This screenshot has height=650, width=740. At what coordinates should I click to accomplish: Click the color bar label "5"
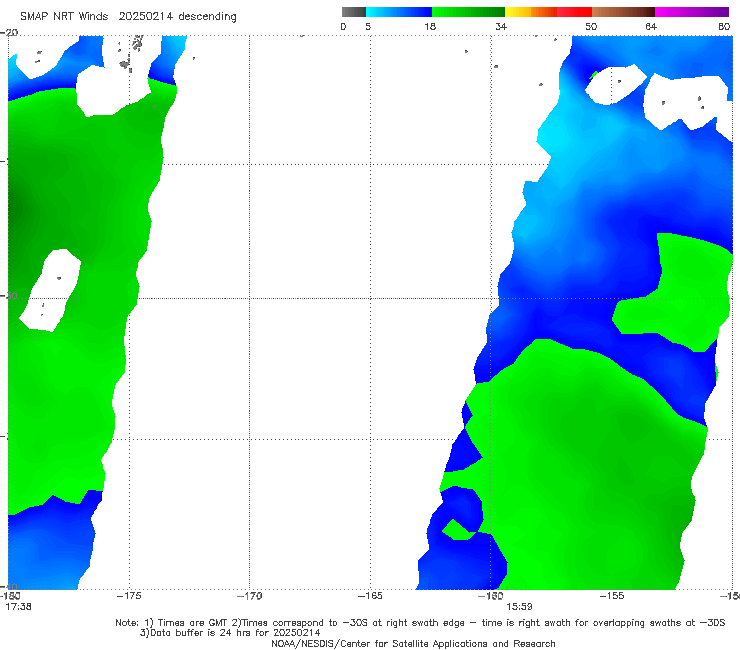coord(368,26)
